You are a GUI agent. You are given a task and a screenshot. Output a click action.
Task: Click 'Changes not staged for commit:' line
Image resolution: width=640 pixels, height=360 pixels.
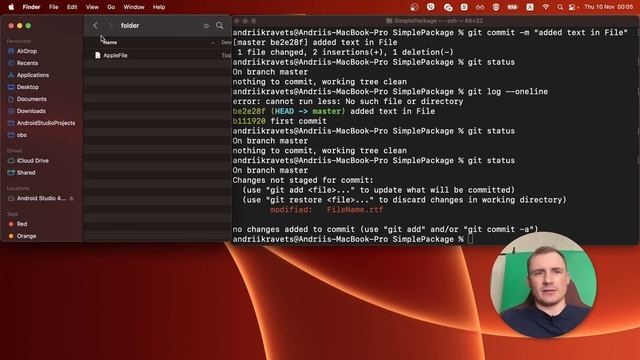pyautogui.click(x=303, y=180)
